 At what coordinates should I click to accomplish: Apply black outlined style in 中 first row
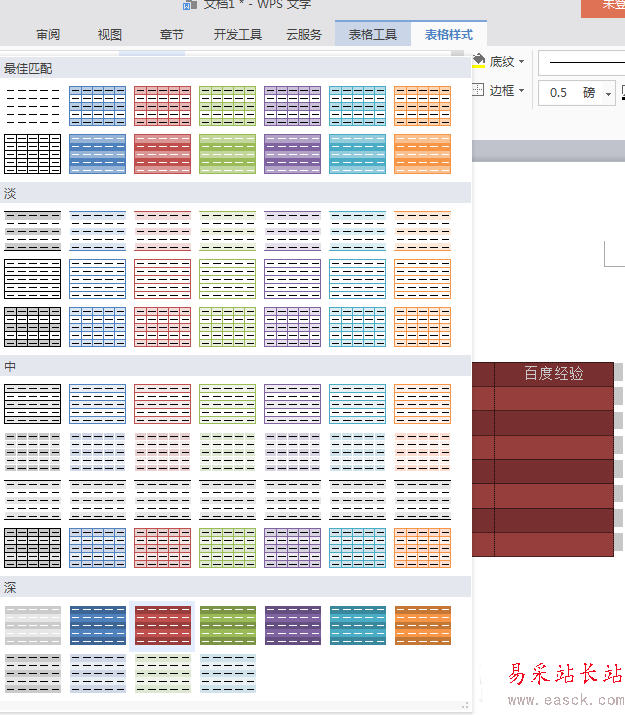point(32,404)
